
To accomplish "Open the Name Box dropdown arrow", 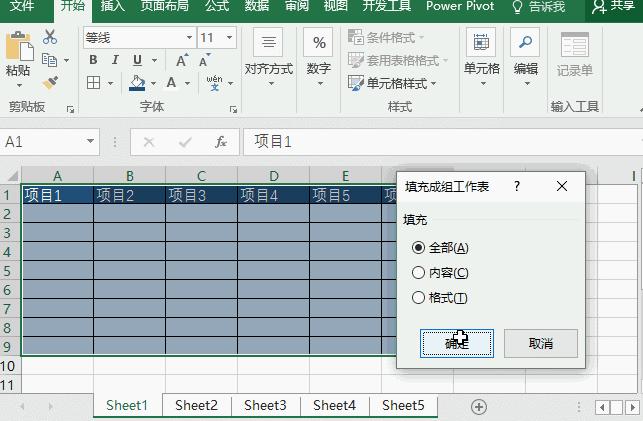I will 90,141.
